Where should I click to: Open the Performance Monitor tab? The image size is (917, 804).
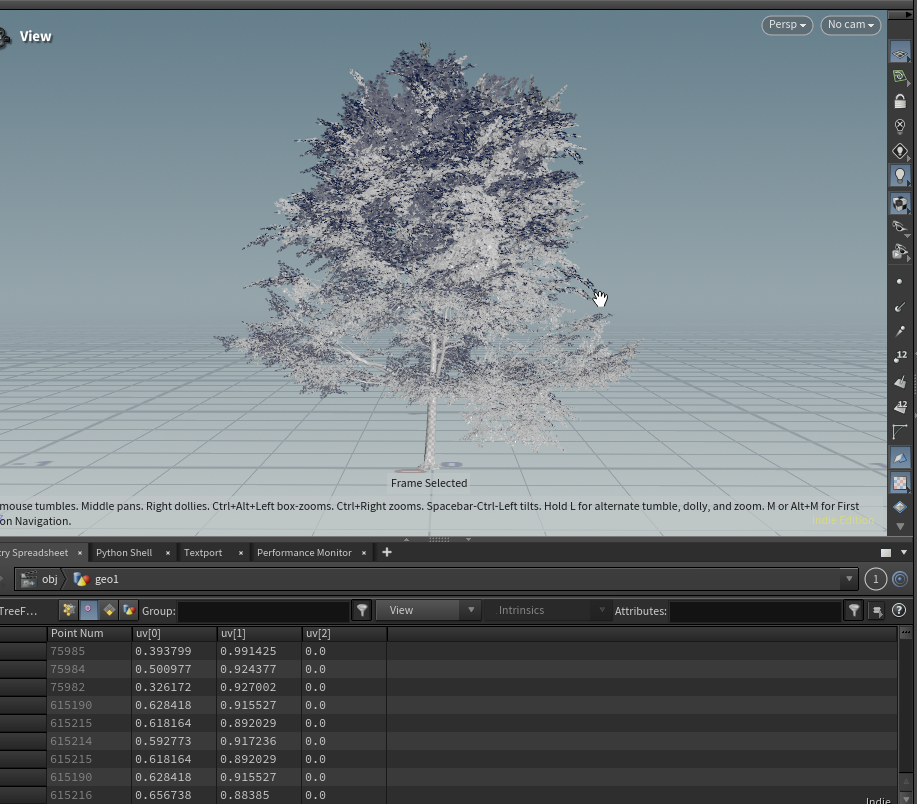point(304,553)
